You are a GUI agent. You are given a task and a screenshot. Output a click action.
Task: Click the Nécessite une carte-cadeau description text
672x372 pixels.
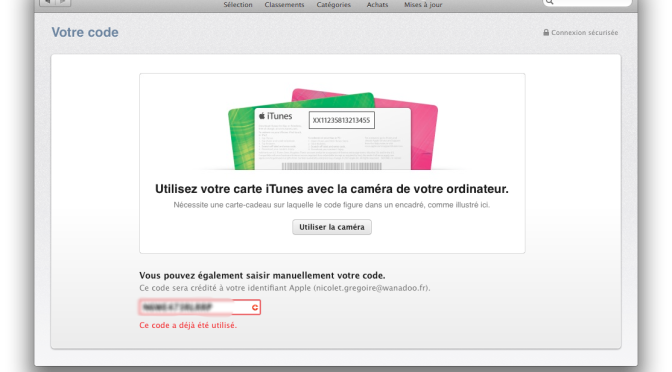[332, 205]
